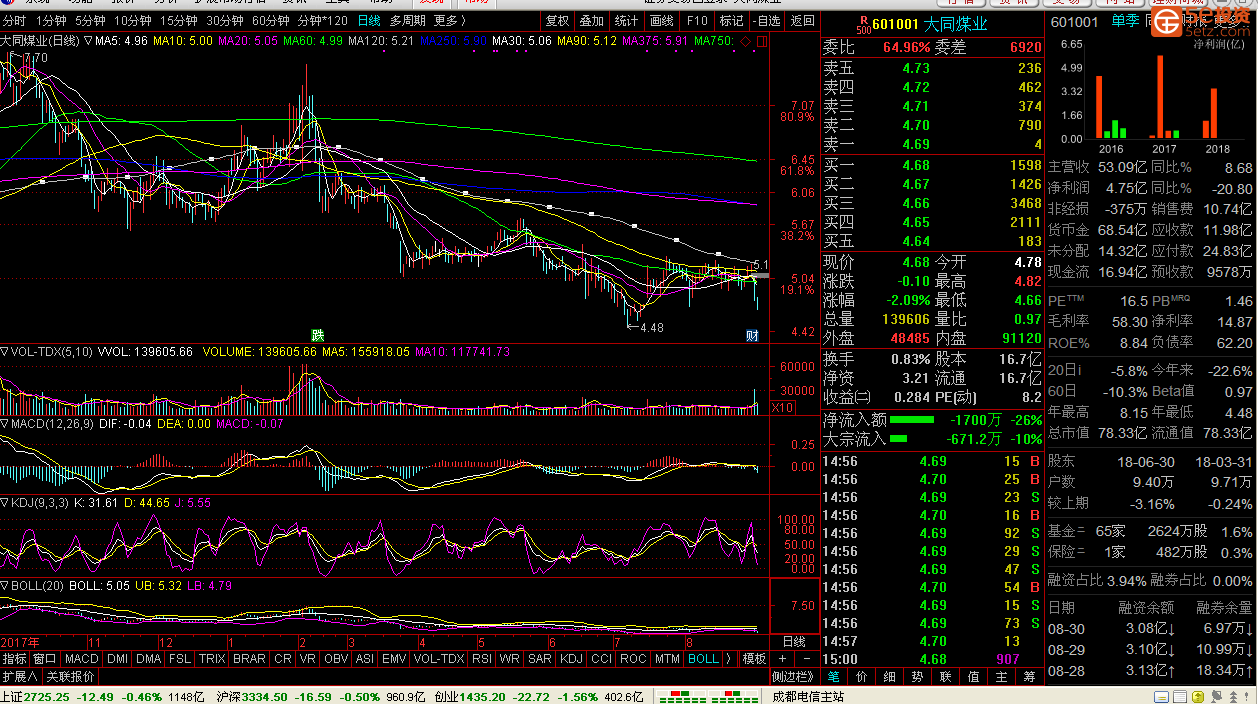The height and width of the screenshot is (704, 1258).
Task: Zoom in with the + button beside 模板
Action: coord(782,659)
